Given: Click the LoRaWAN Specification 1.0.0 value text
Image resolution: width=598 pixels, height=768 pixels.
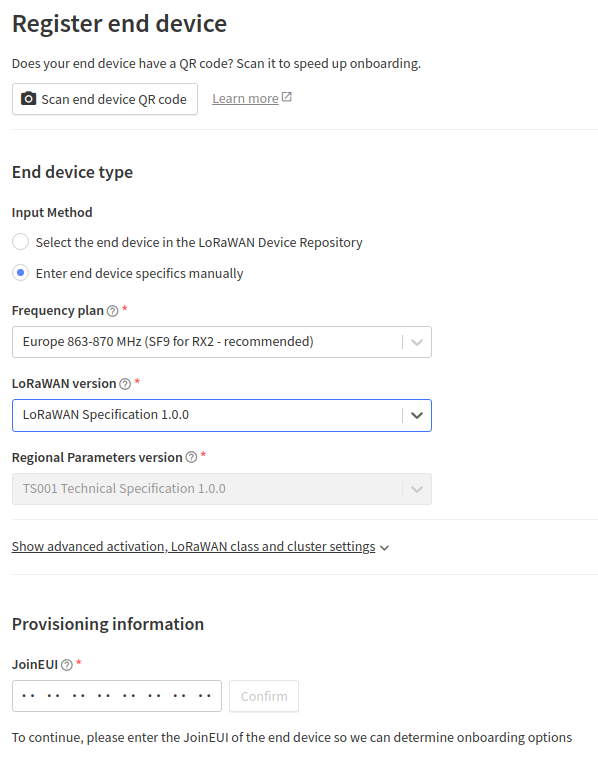Looking at the screenshot, I should tap(106, 415).
